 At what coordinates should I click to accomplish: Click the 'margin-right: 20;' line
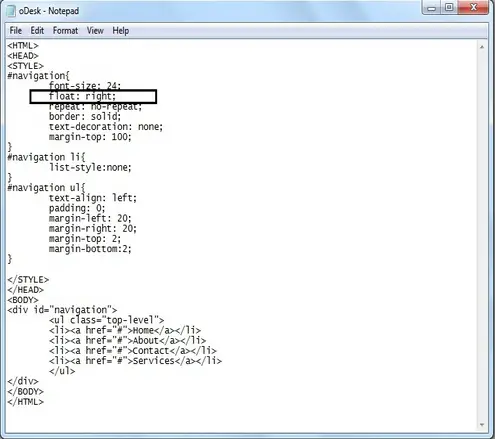click(93, 229)
